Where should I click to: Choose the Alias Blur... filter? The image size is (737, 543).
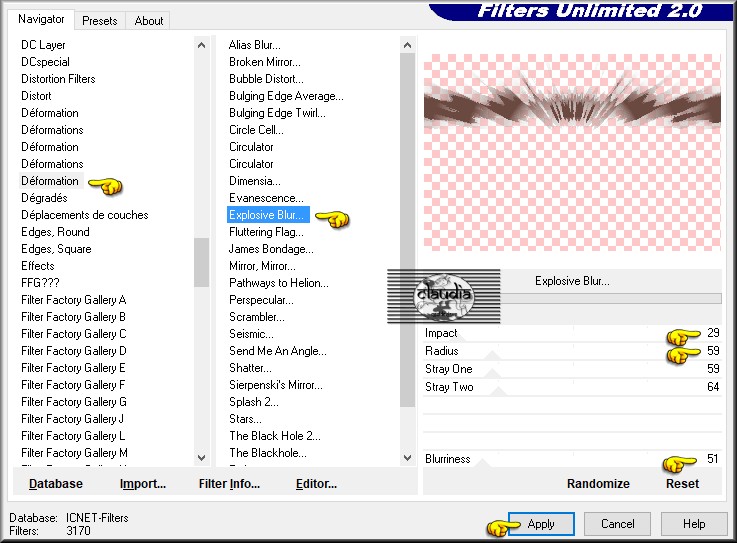pos(255,45)
